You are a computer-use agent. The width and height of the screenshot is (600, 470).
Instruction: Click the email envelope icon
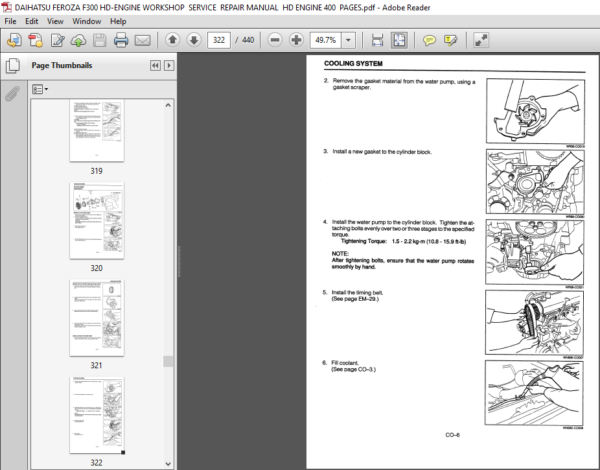[142, 40]
